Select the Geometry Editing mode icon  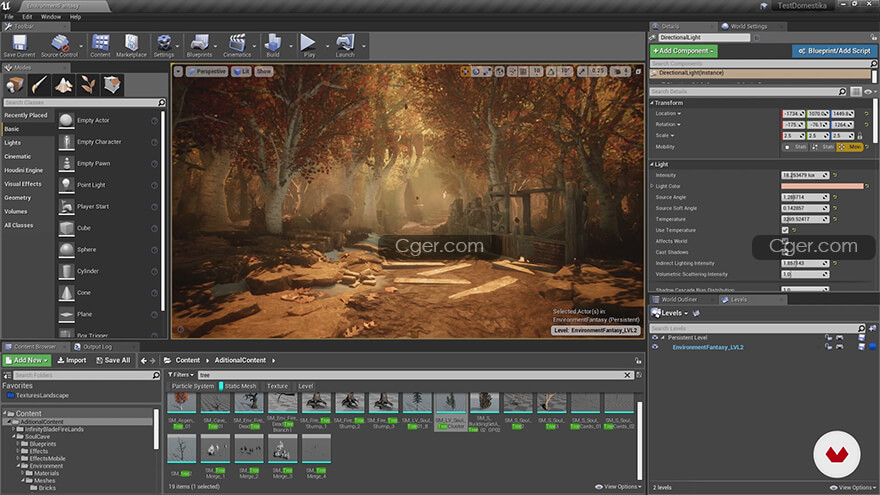[x=112, y=85]
